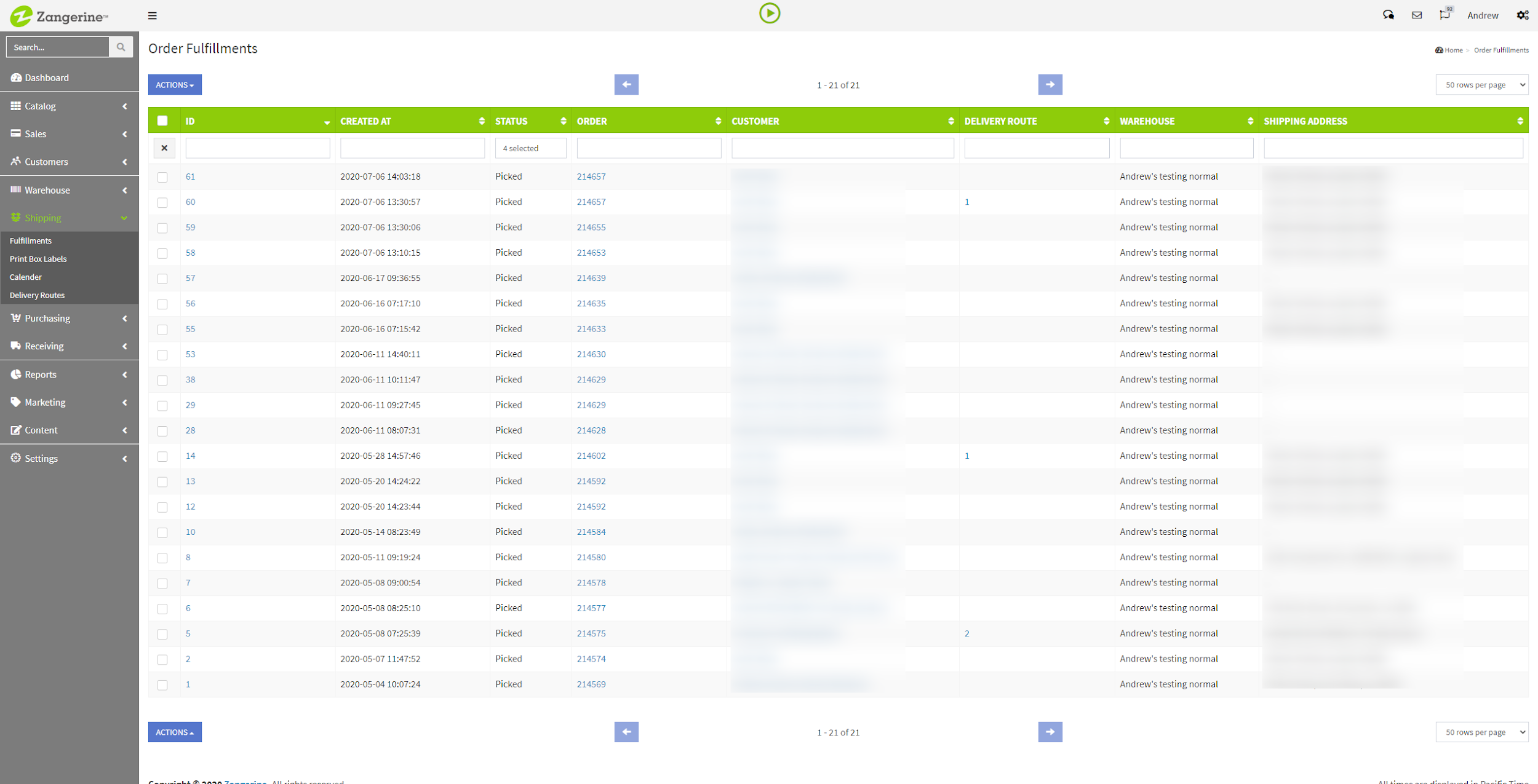1538x784 pixels.
Task: Go to previous page bottom arrow
Action: coord(626,732)
